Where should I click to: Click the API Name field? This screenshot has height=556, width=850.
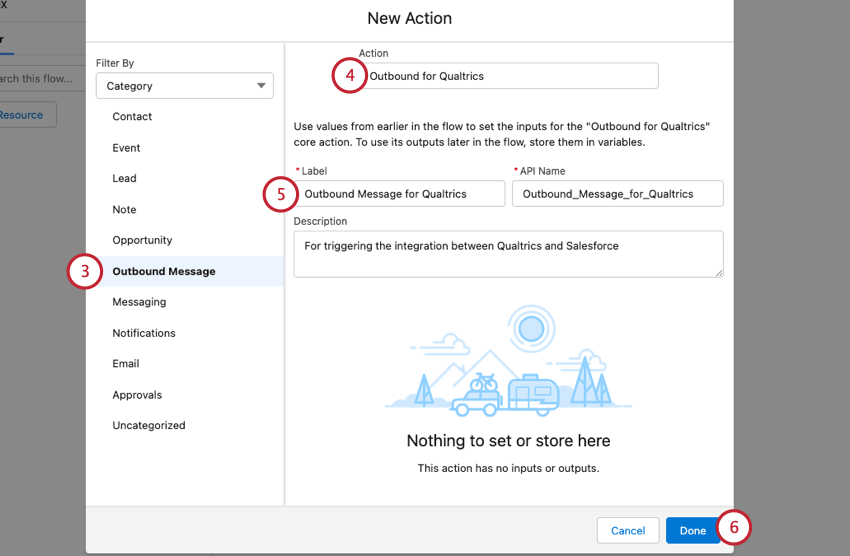point(617,194)
